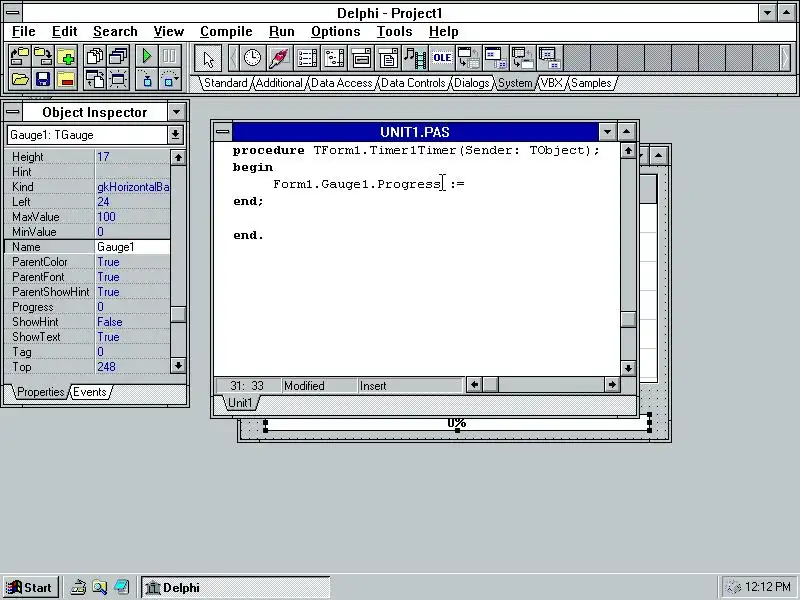This screenshot has width=800, height=600.
Task: Open the UNIT1.PAS window control menu
Action: [223, 132]
